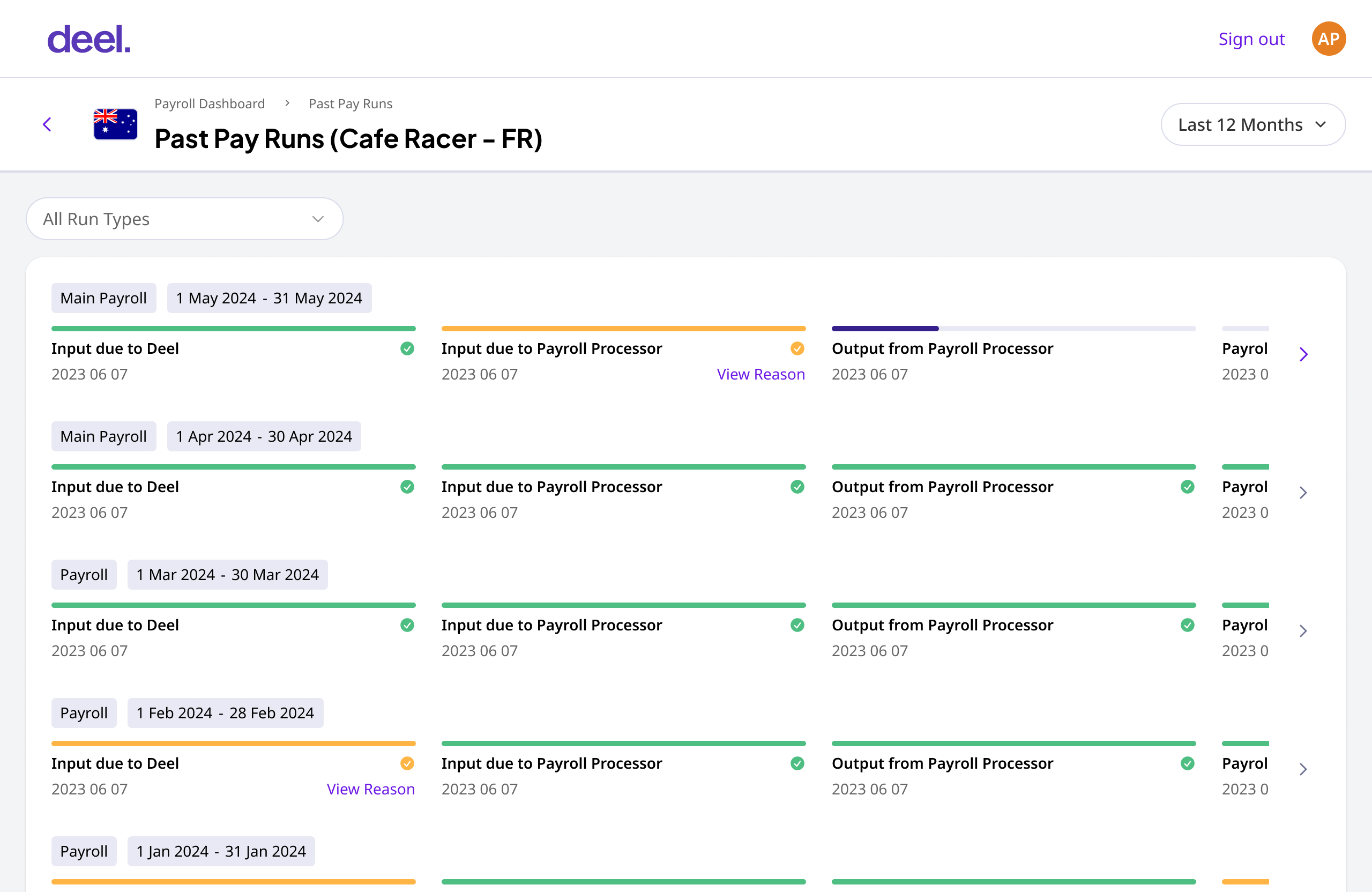Click green check on March Output from Payroll Processor
This screenshot has height=892, width=1372.
(x=1188, y=625)
